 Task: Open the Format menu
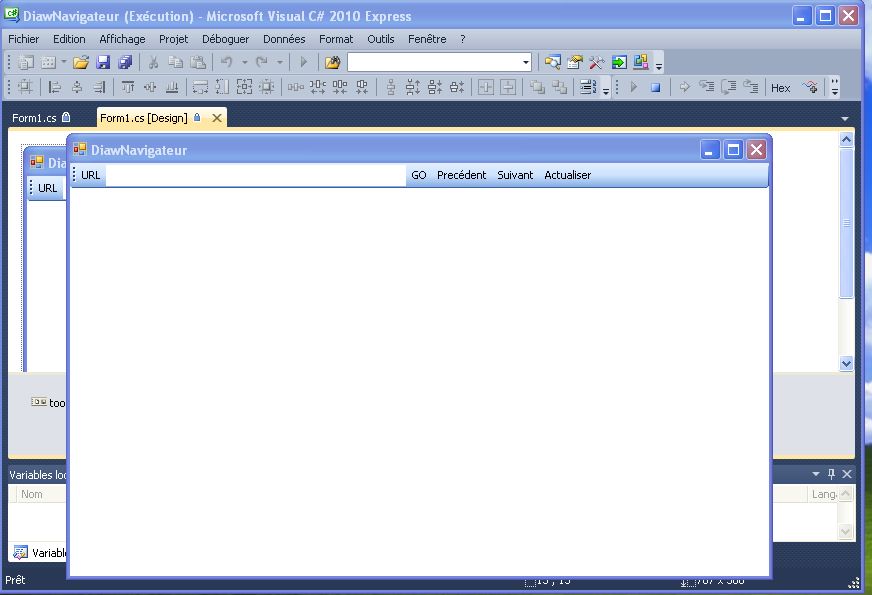click(x=336, y=39)
